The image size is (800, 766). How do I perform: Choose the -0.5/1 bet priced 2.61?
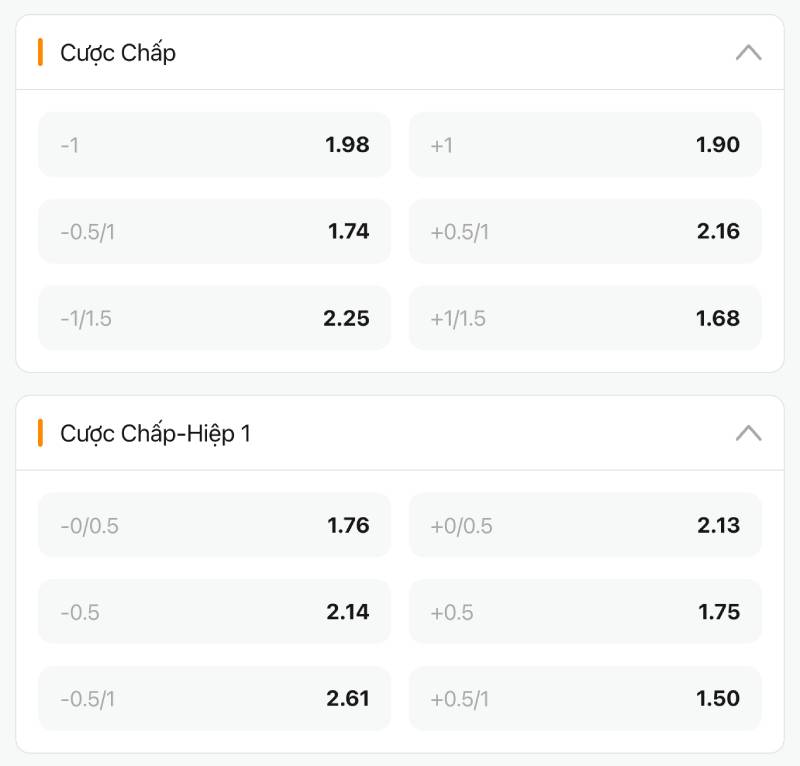point(214,698)
